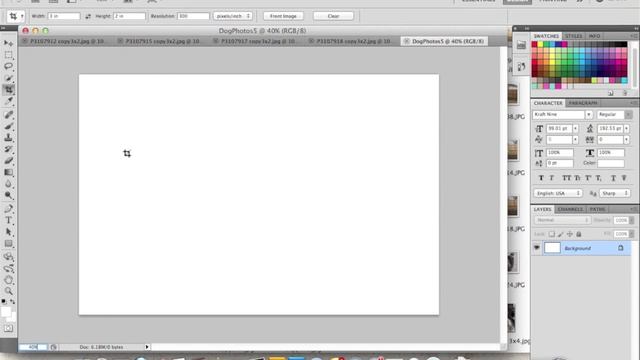
Task: Select the Spot Healing Brush tool
Action: [8, 115]
